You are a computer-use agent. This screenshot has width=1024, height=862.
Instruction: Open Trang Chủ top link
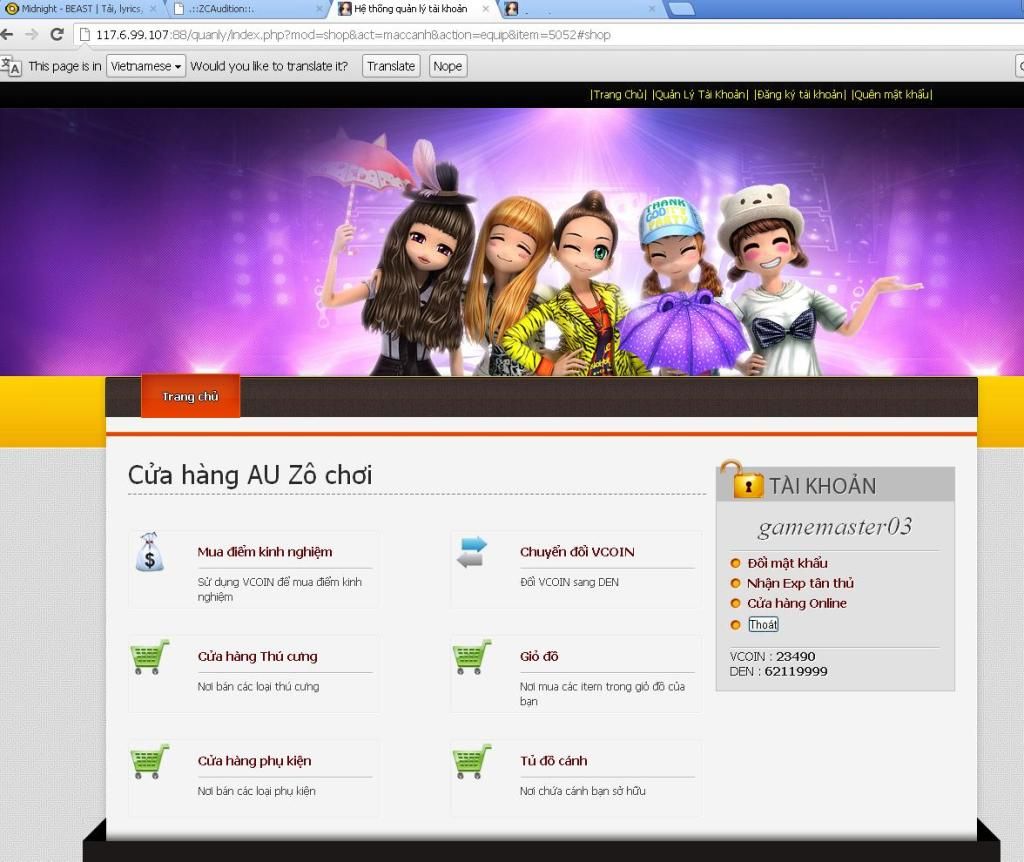[x=618, y=95]
